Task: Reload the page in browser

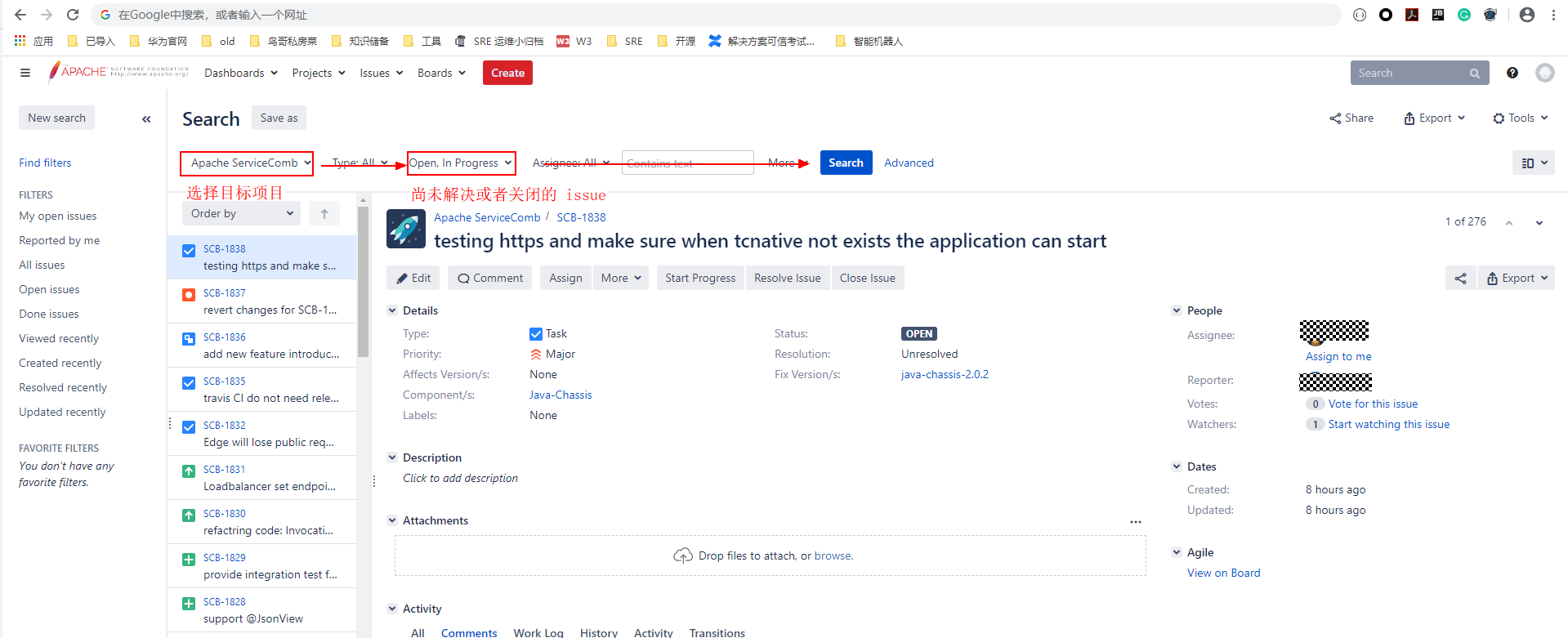Action: [73, 15]
